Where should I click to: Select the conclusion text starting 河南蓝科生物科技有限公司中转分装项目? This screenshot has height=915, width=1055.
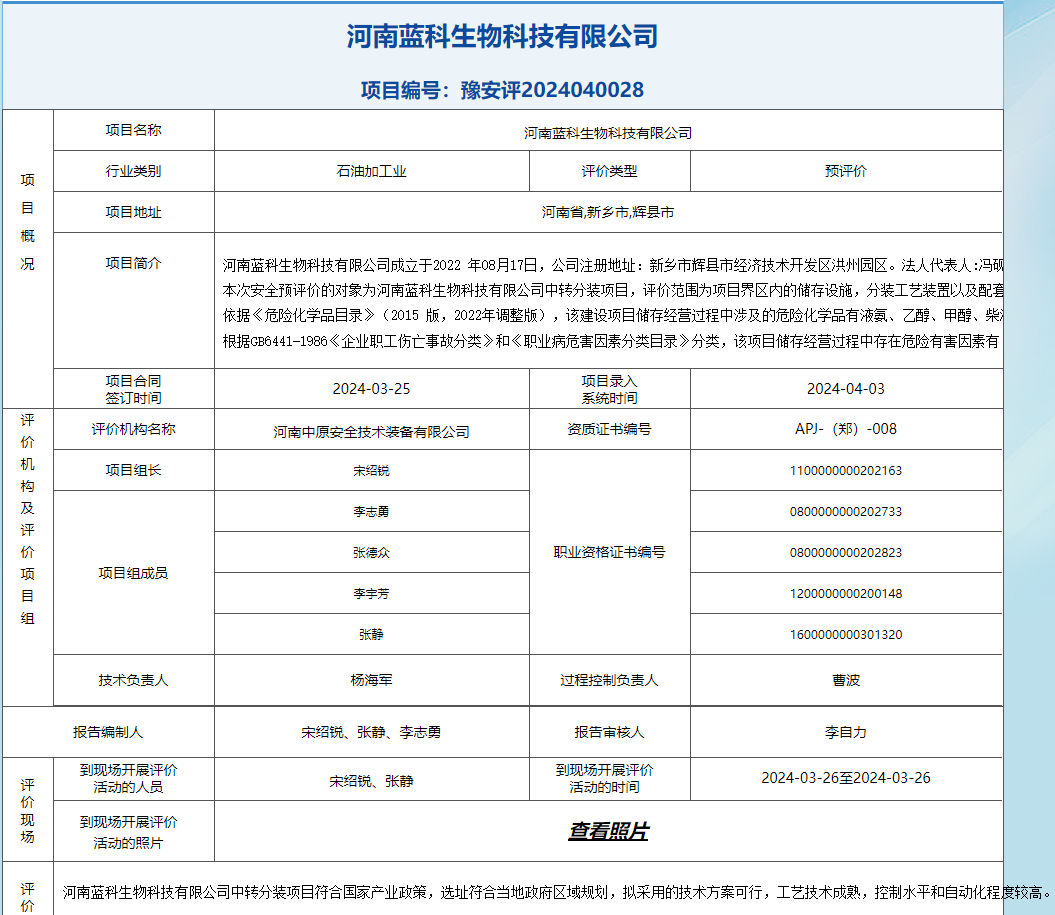click(556, 893)
